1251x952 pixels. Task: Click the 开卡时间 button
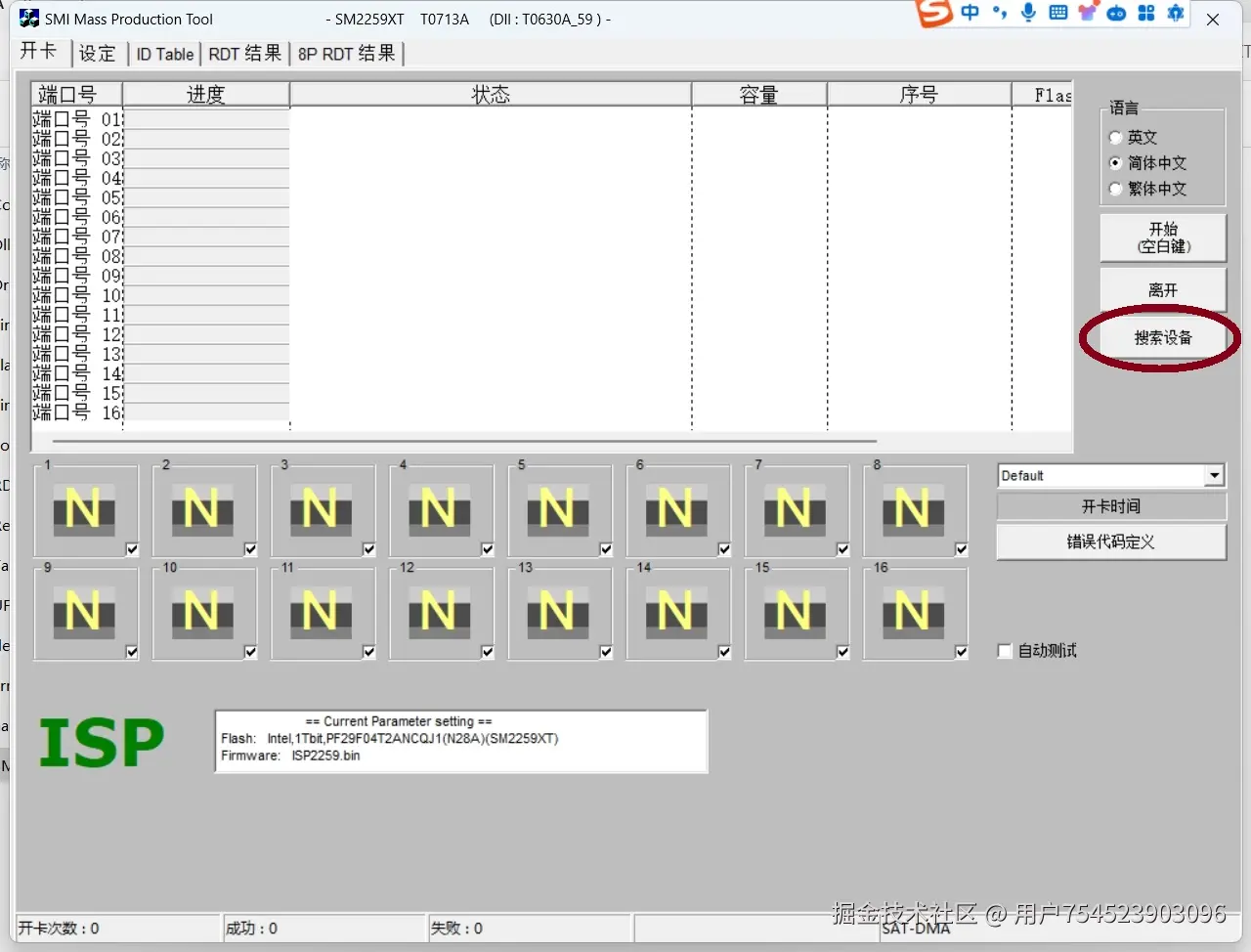click(x=1111, y=506)
